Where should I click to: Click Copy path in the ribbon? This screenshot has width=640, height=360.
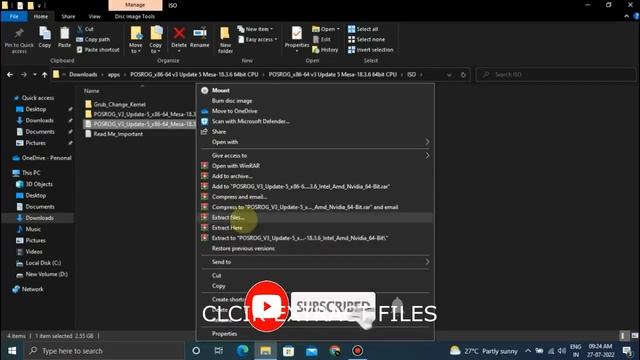coord(93,40)
